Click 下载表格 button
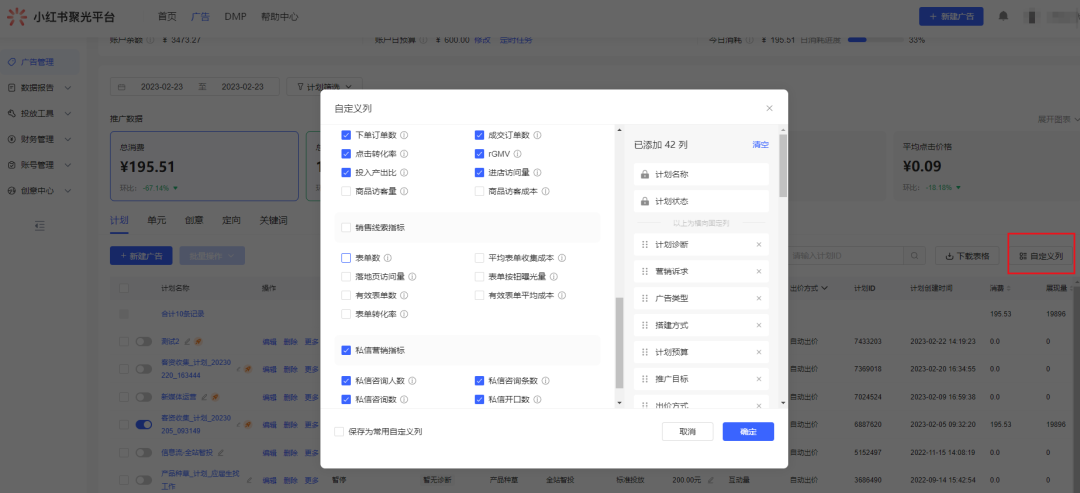 tap(967, 256)
